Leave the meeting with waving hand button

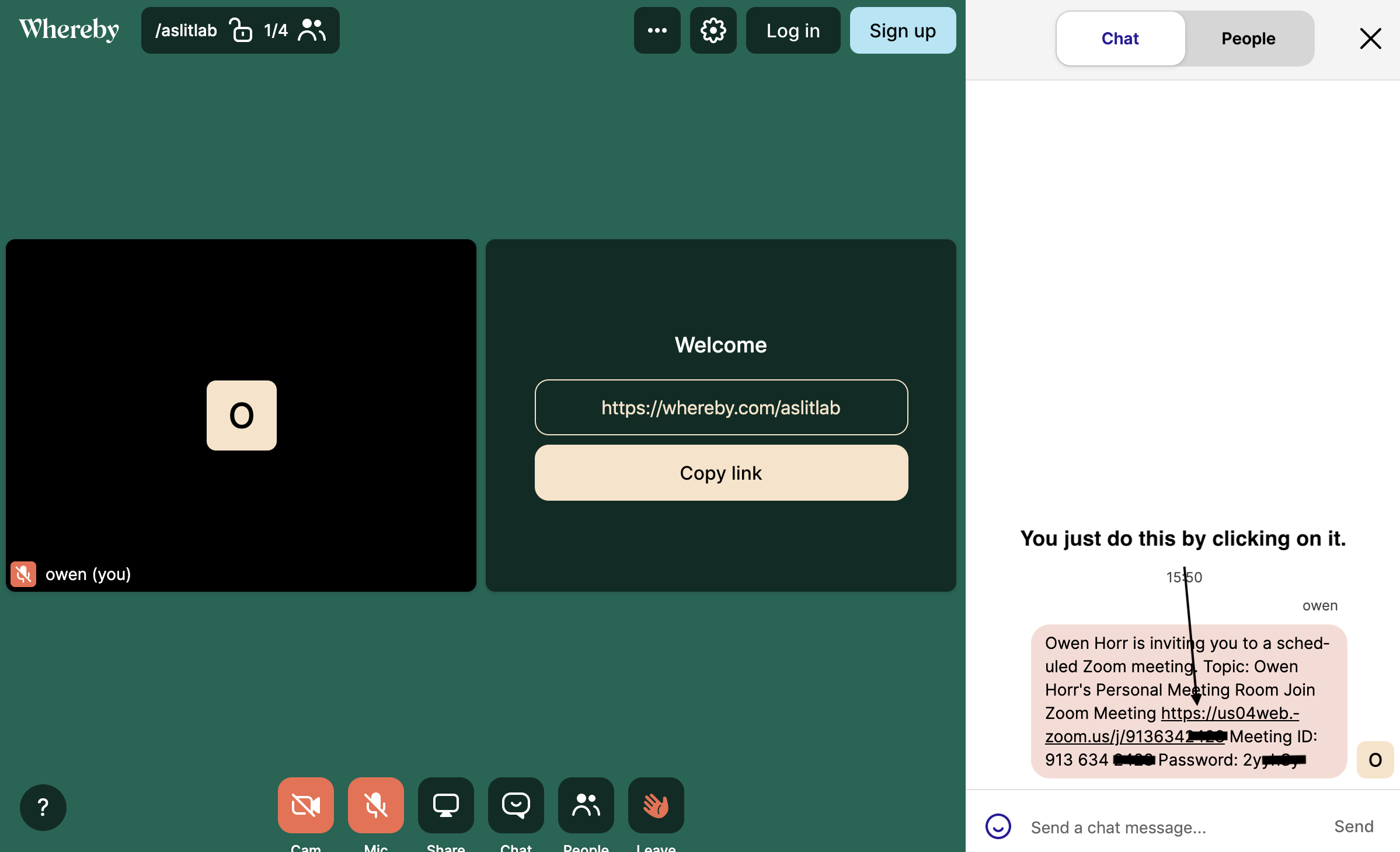(656, 805)
